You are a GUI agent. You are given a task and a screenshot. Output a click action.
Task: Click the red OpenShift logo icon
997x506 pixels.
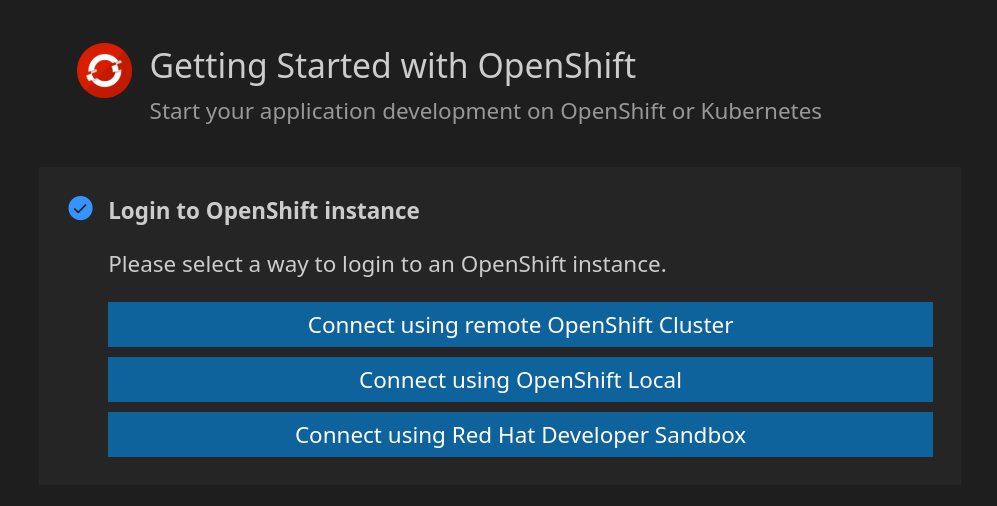click(104, 71)
